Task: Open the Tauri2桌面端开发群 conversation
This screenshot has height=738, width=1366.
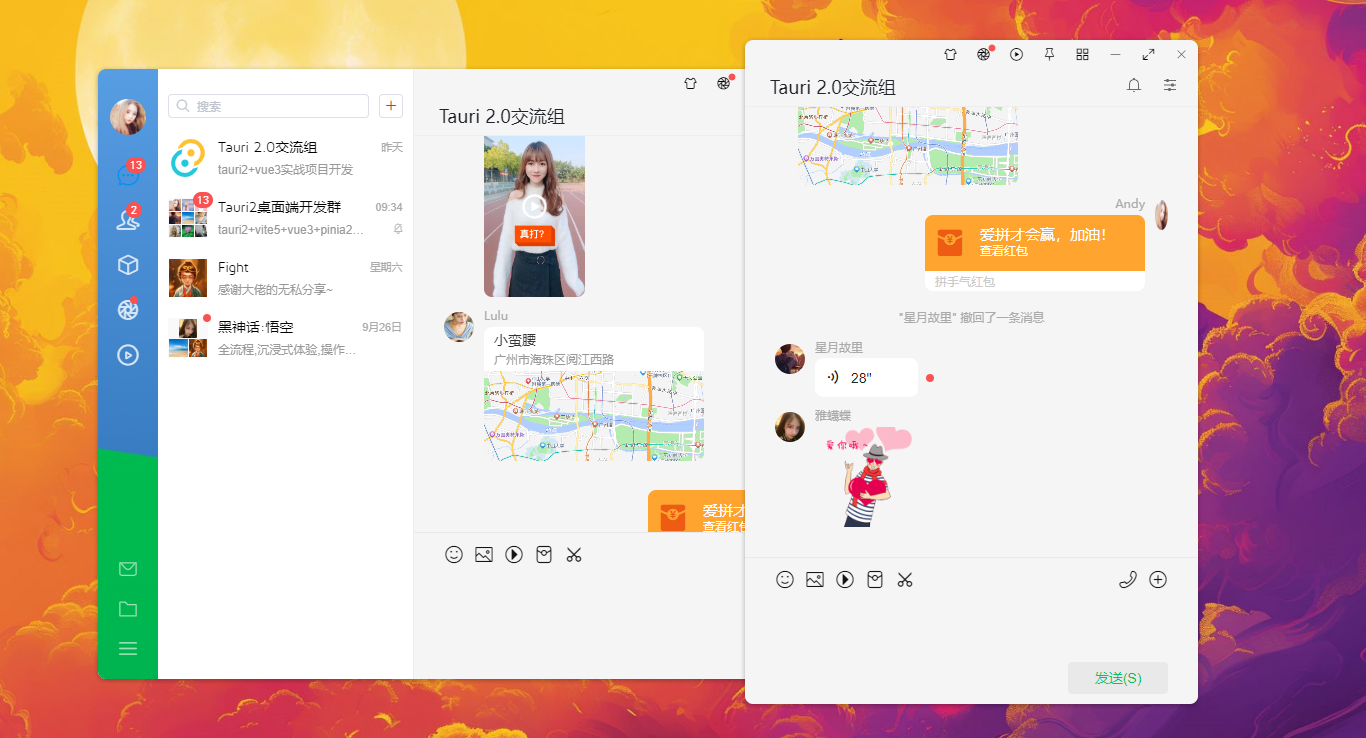Action: point(286,218)
